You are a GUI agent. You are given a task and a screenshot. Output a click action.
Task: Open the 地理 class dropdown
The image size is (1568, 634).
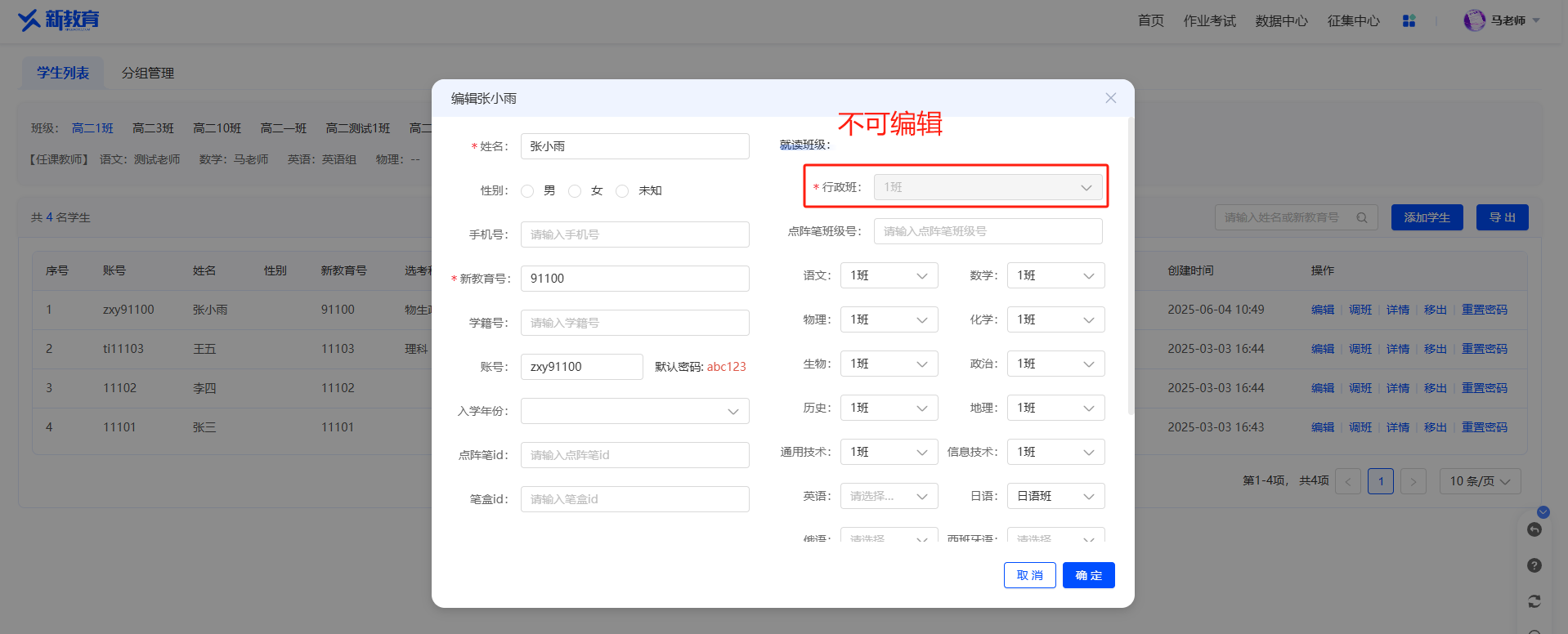coord(1056,408)
